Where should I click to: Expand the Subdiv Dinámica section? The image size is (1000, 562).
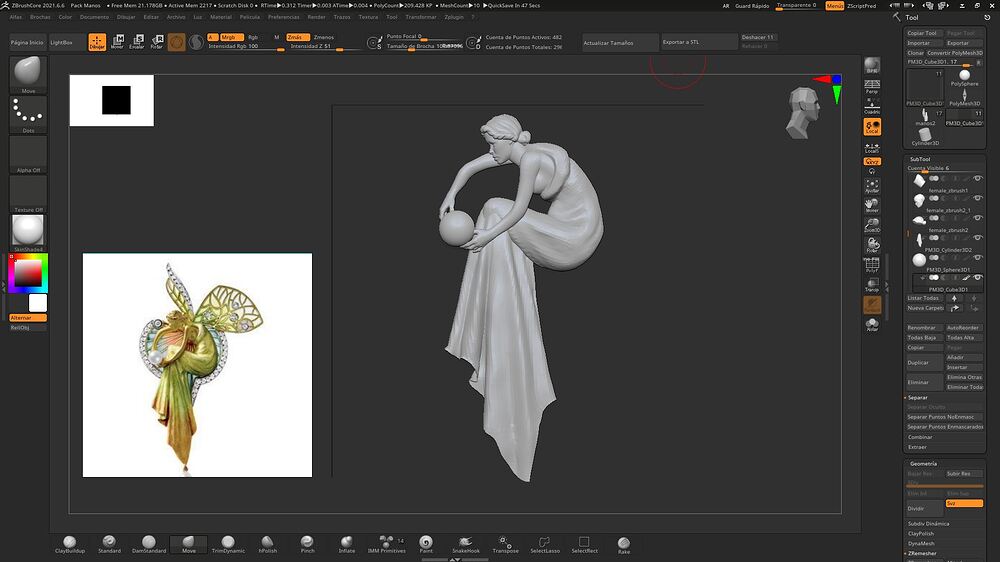929,524
